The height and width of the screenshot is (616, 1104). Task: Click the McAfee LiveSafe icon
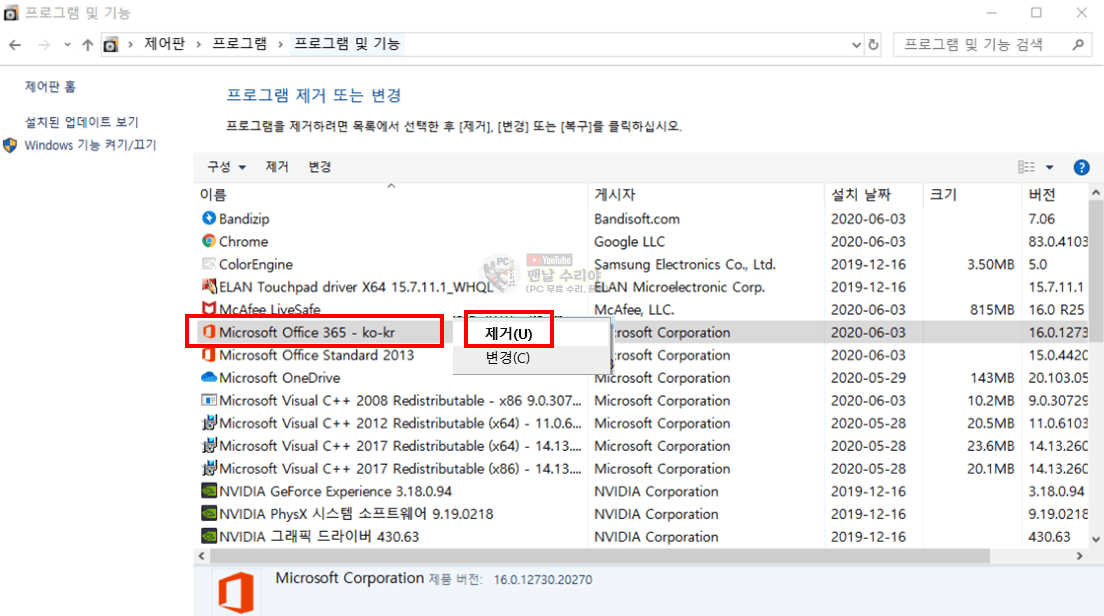pos(208,308)
